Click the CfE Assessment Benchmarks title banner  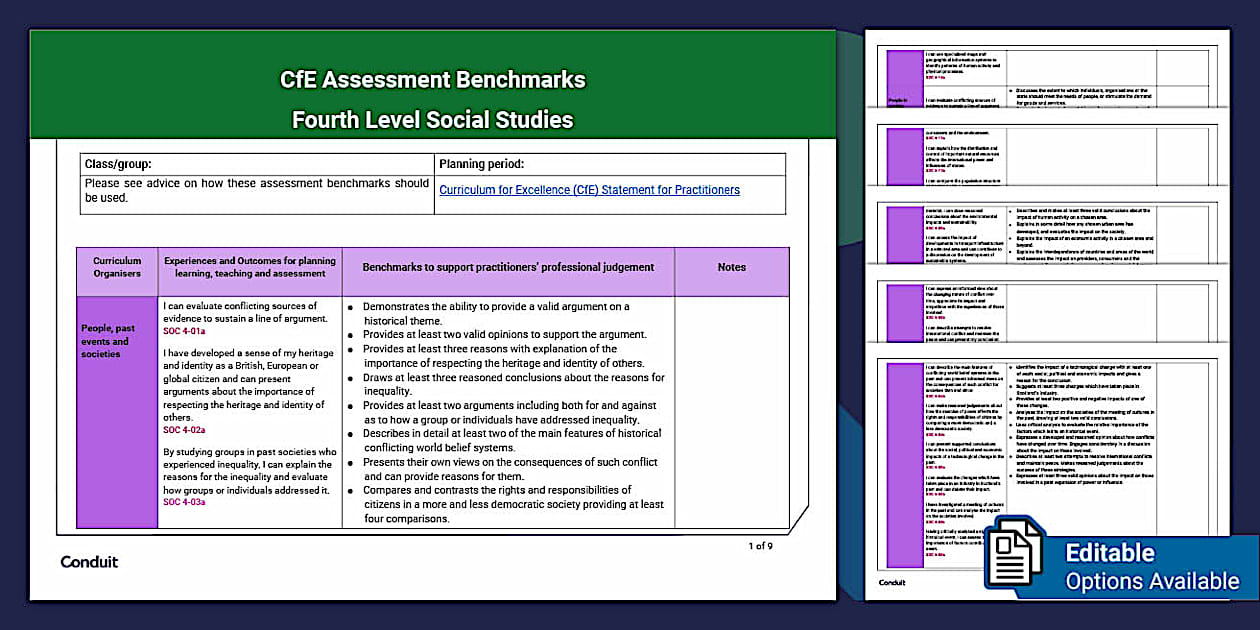click(432, 98)
